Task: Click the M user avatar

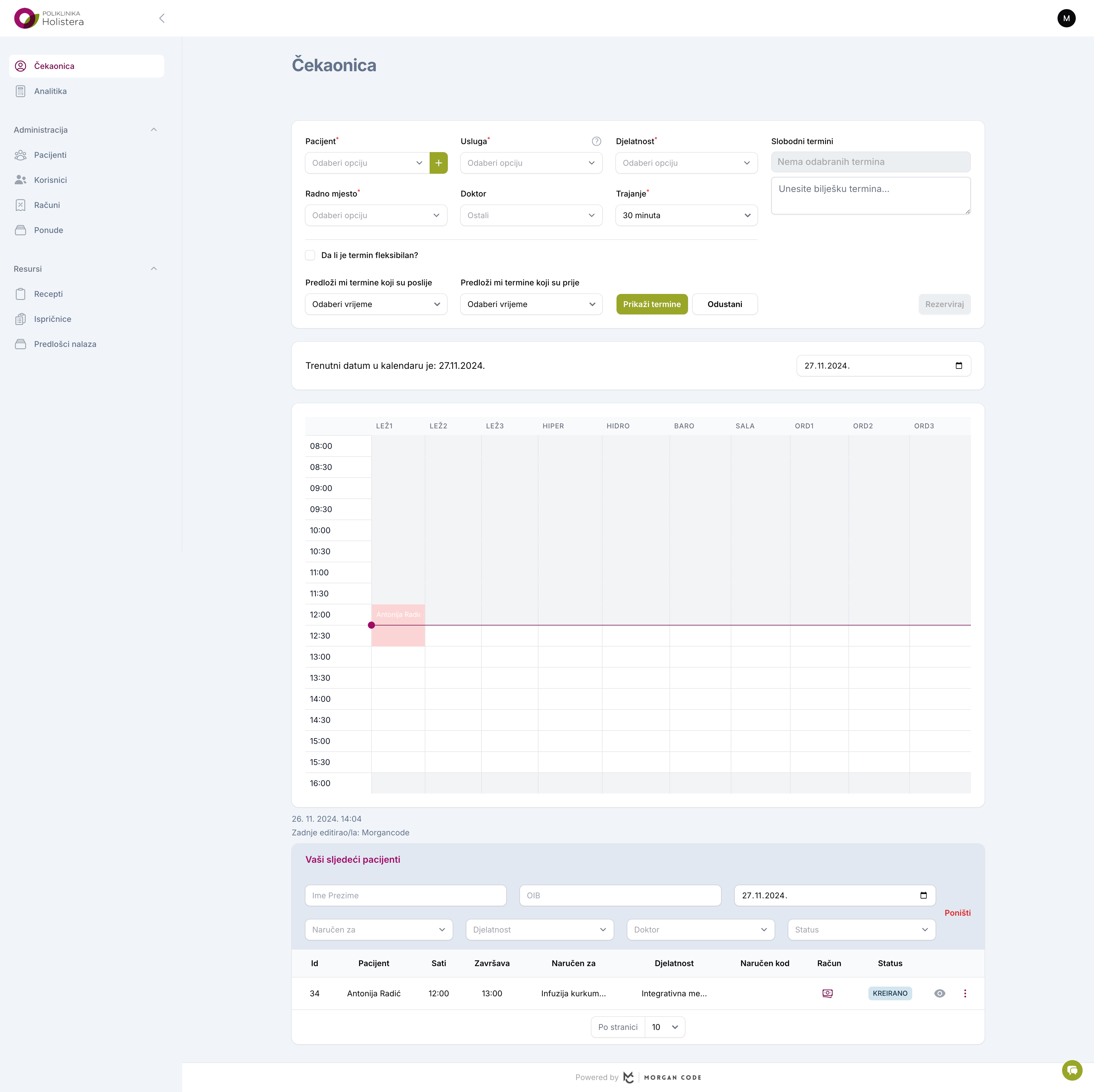Action: click(x=1066, y=18)
